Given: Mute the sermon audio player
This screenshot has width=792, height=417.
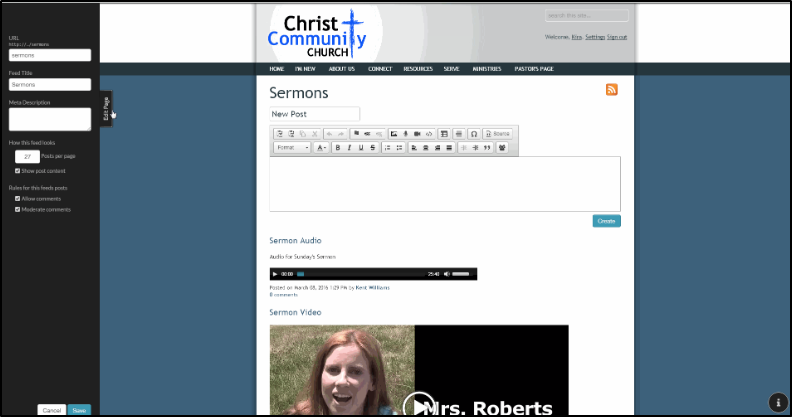Looking at the screenshot, I should coord(446,273).
